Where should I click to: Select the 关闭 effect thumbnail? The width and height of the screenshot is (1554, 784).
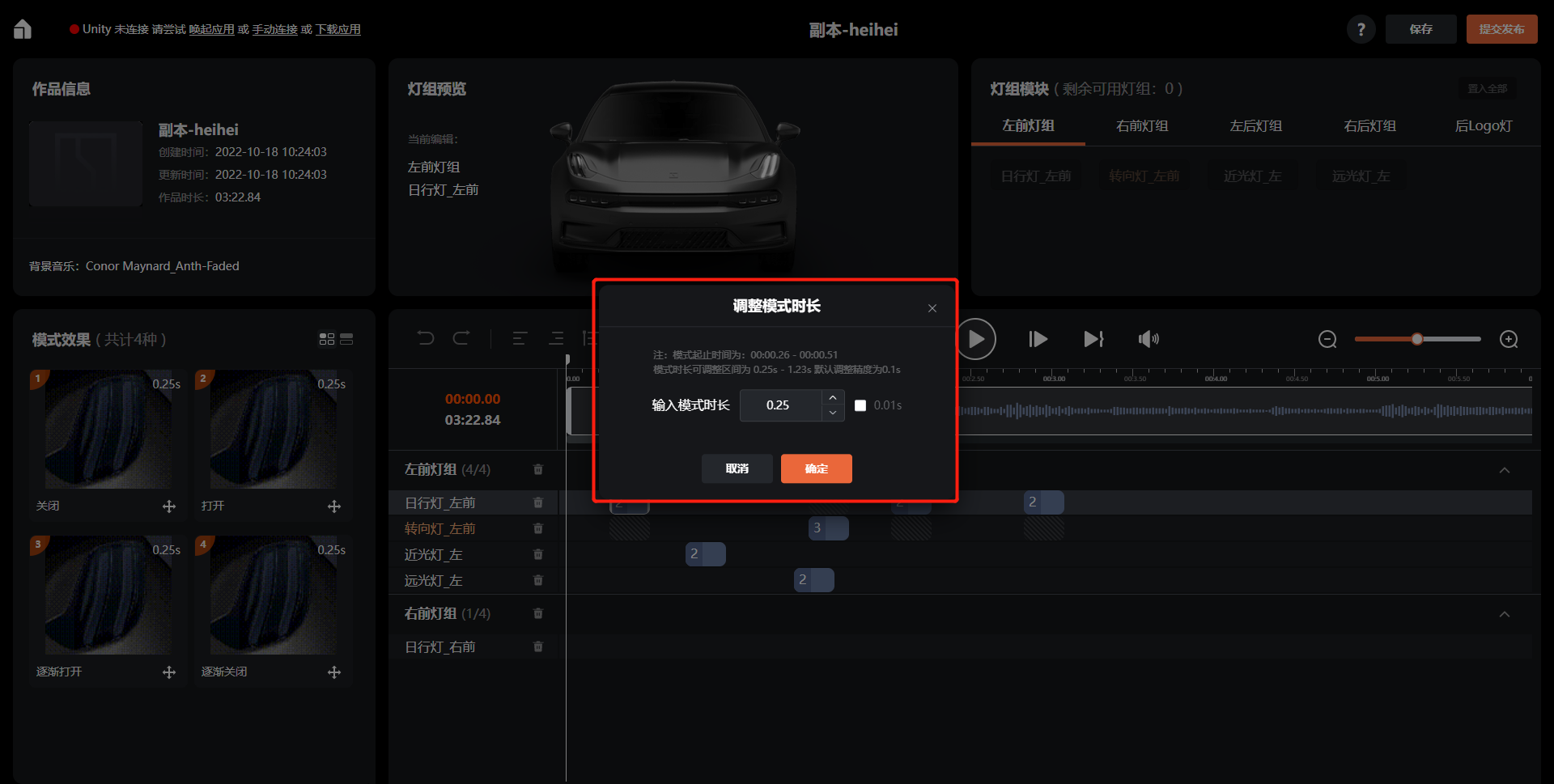click(108, 430)
